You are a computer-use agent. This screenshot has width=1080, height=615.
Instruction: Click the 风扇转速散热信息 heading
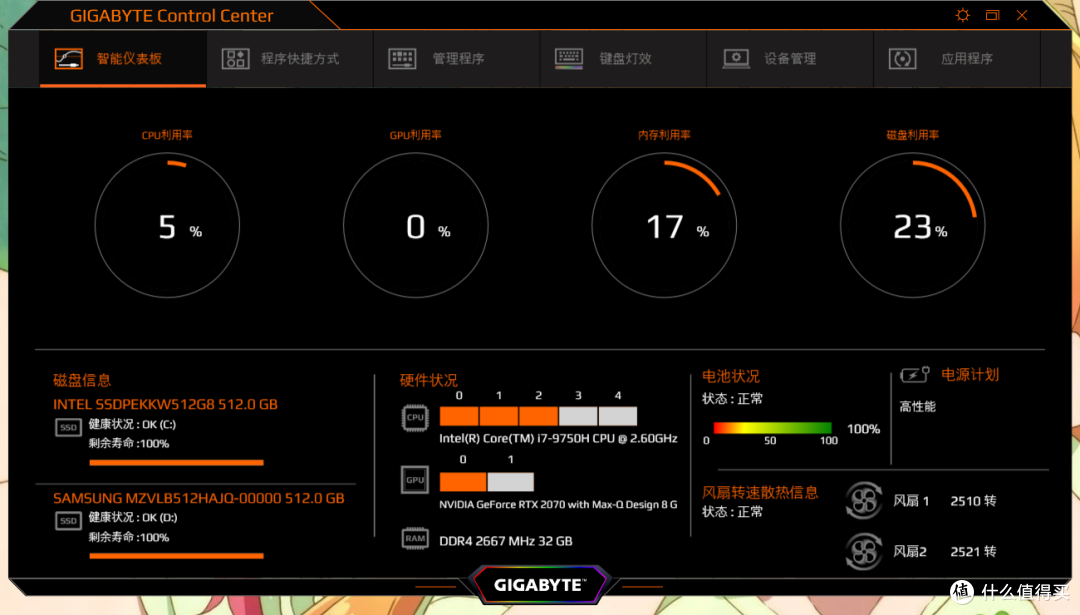760,492
